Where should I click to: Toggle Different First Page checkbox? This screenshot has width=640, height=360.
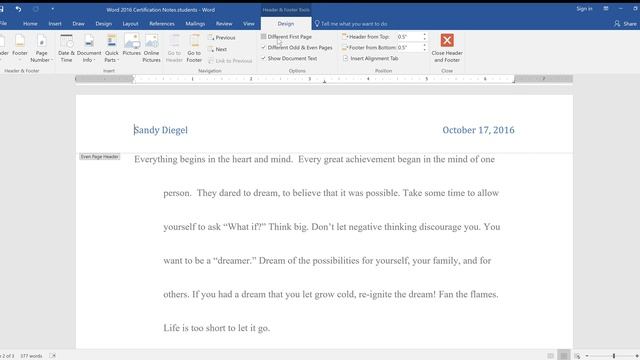coord(264,37)
